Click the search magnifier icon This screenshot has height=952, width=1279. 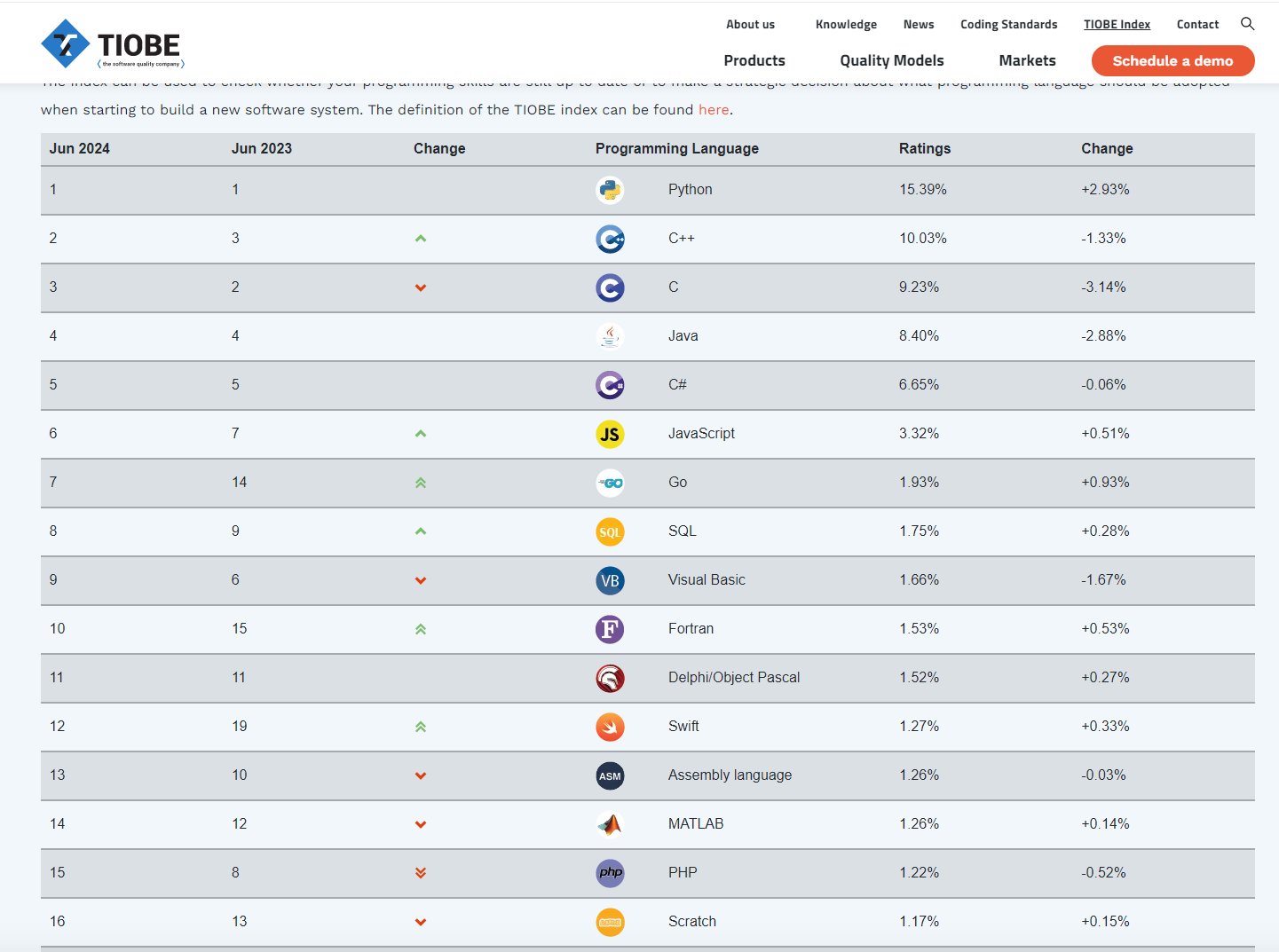tap(1247, 24)
